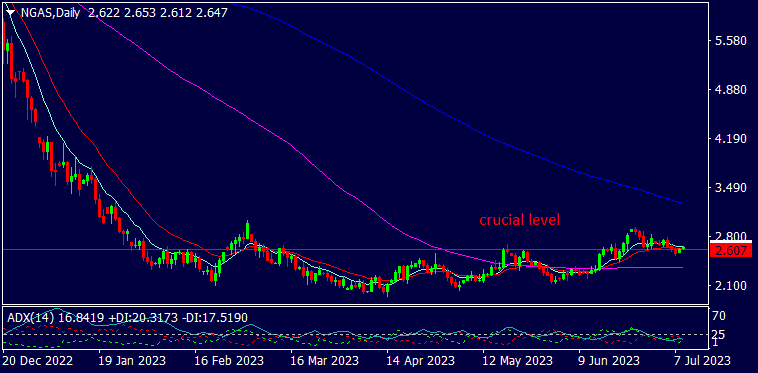This screenshot has width=758, height=373.
Task: Click the 4.880 price axis value
Action: [731, 90]
